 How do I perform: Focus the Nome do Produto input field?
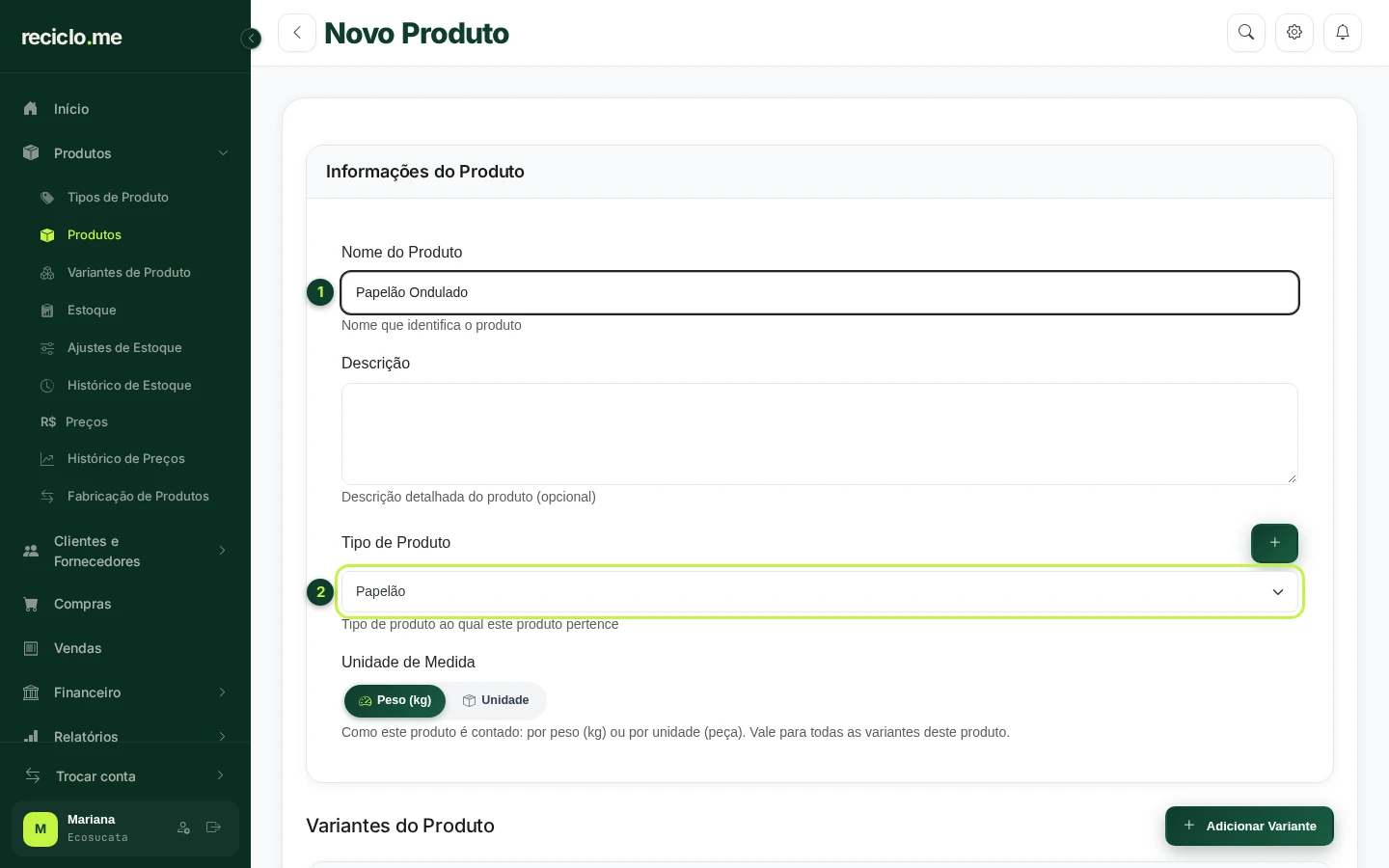click(820, 293)
